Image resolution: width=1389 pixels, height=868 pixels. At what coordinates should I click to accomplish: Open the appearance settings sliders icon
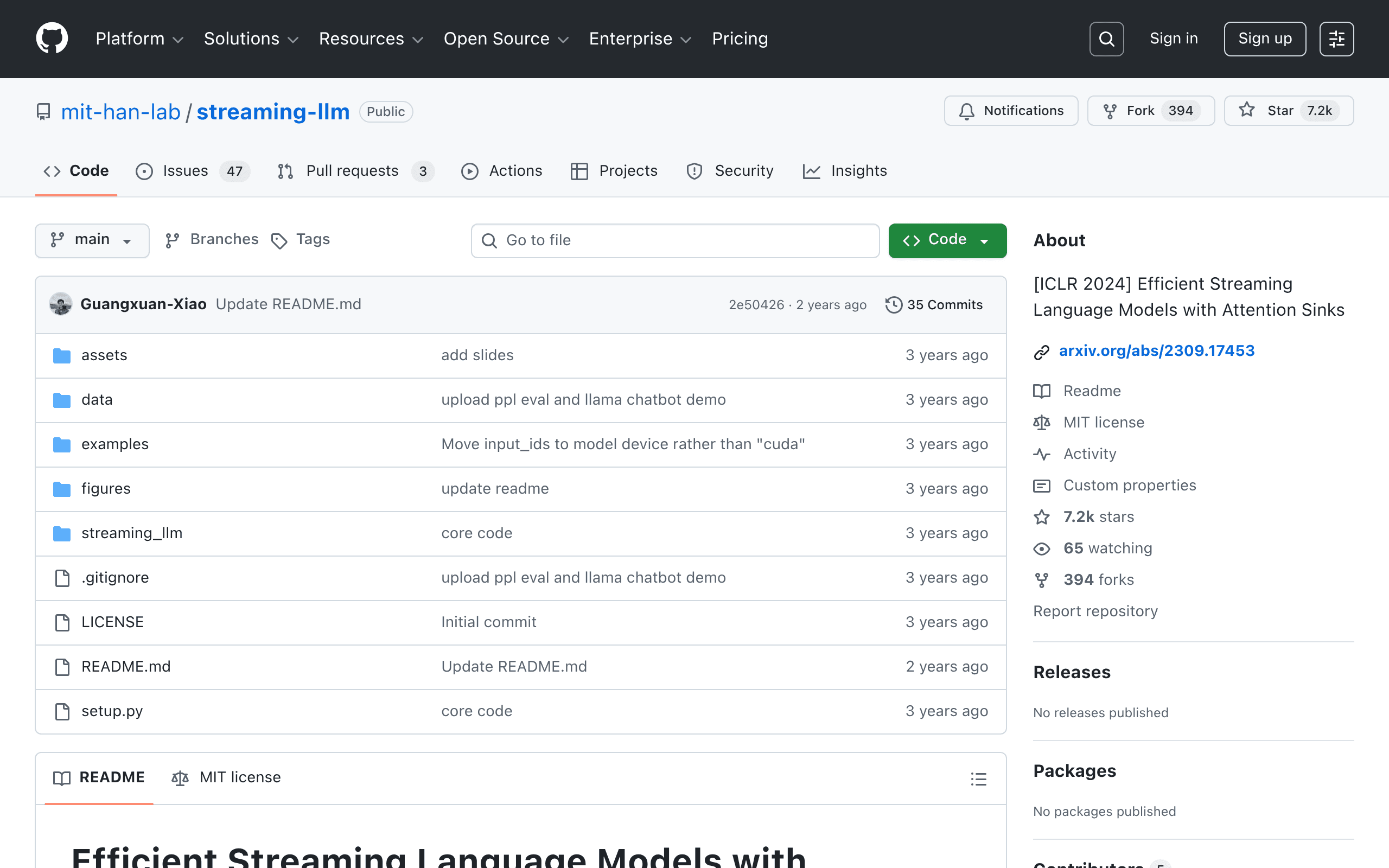coord(1336,39)
